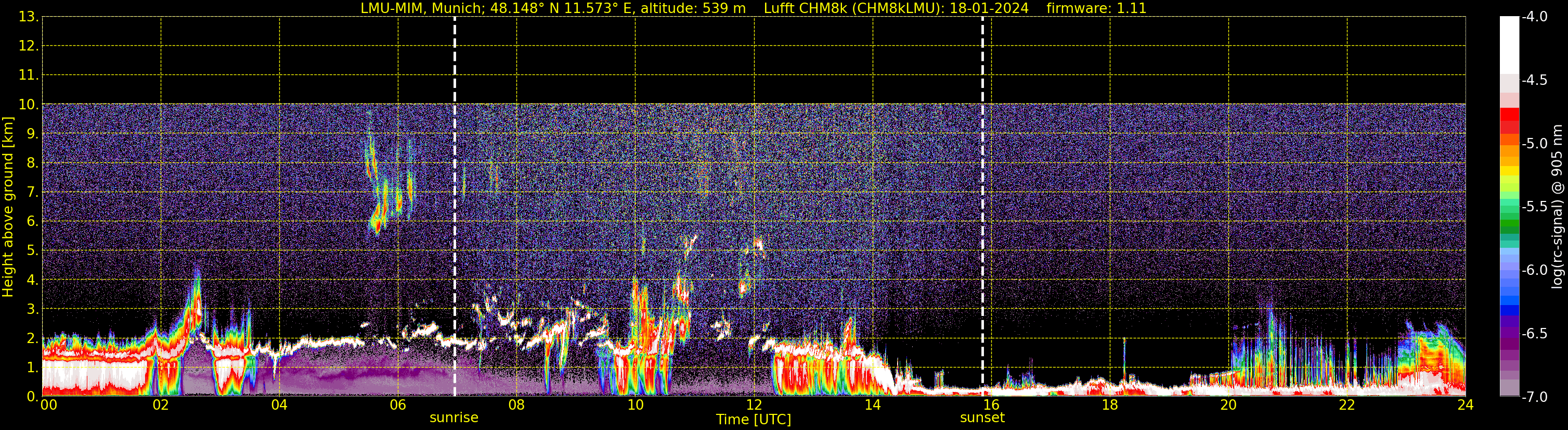Click the '-6.5' colorbar tick label

coord(1534,333)
